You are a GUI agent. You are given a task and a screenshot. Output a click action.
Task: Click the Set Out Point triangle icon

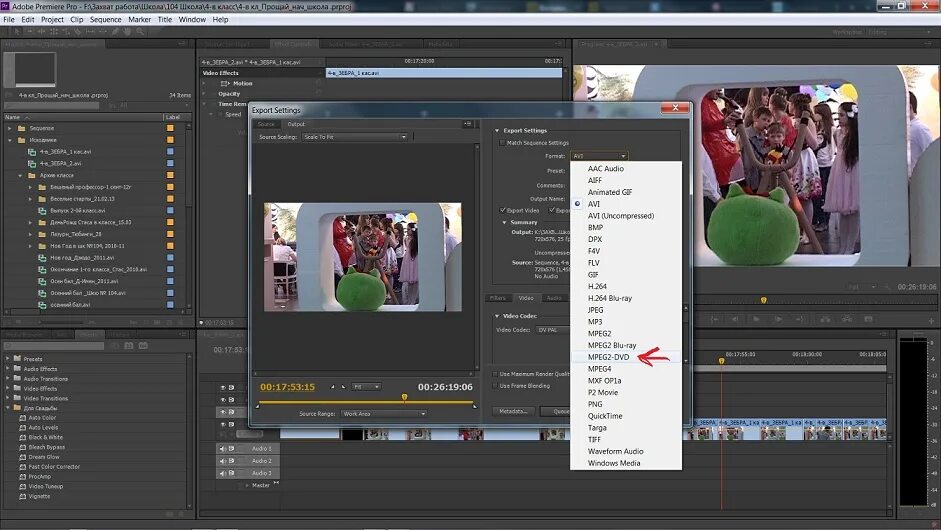(x=343, y=387)
